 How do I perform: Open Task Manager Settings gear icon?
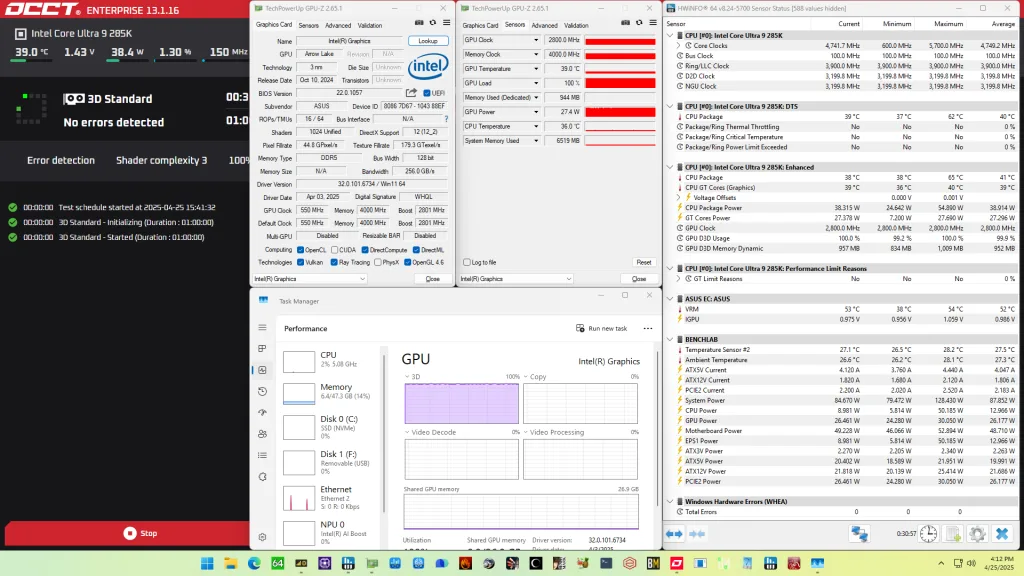[x=263, y=537]
